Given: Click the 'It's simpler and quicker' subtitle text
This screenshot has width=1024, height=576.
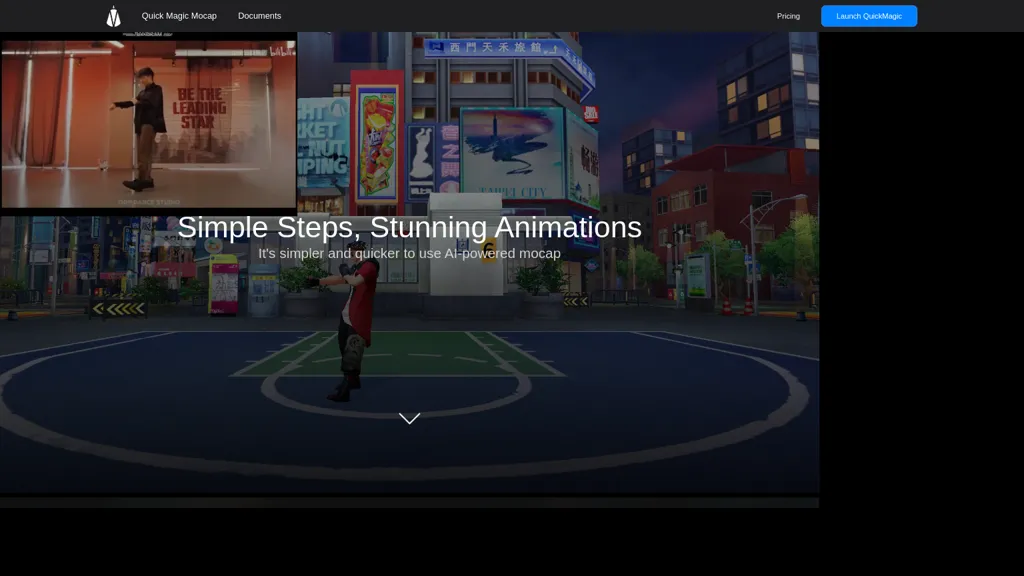Looking at the screenshot, I should 409,253.
